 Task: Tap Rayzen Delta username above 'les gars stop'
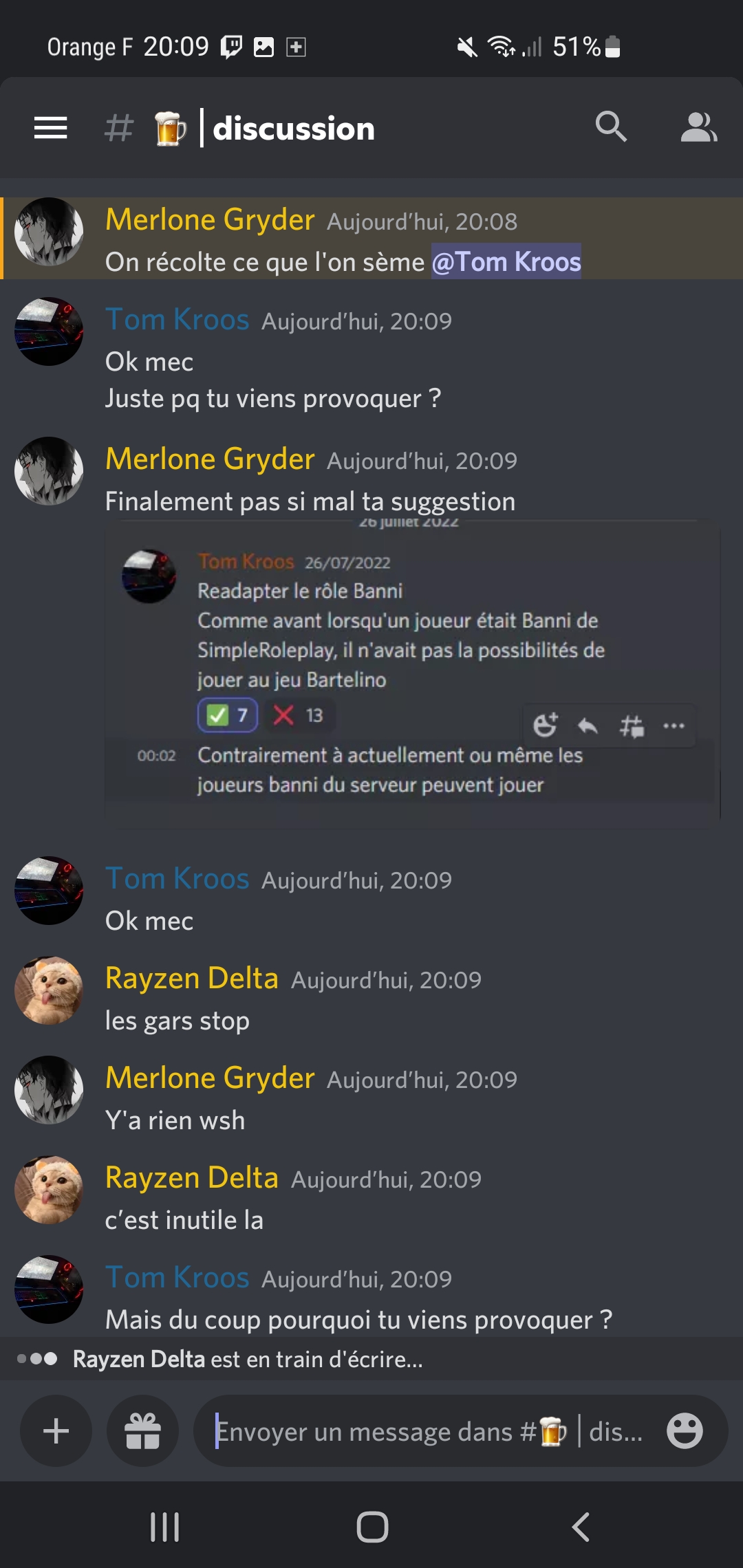[x=192, y=979]
